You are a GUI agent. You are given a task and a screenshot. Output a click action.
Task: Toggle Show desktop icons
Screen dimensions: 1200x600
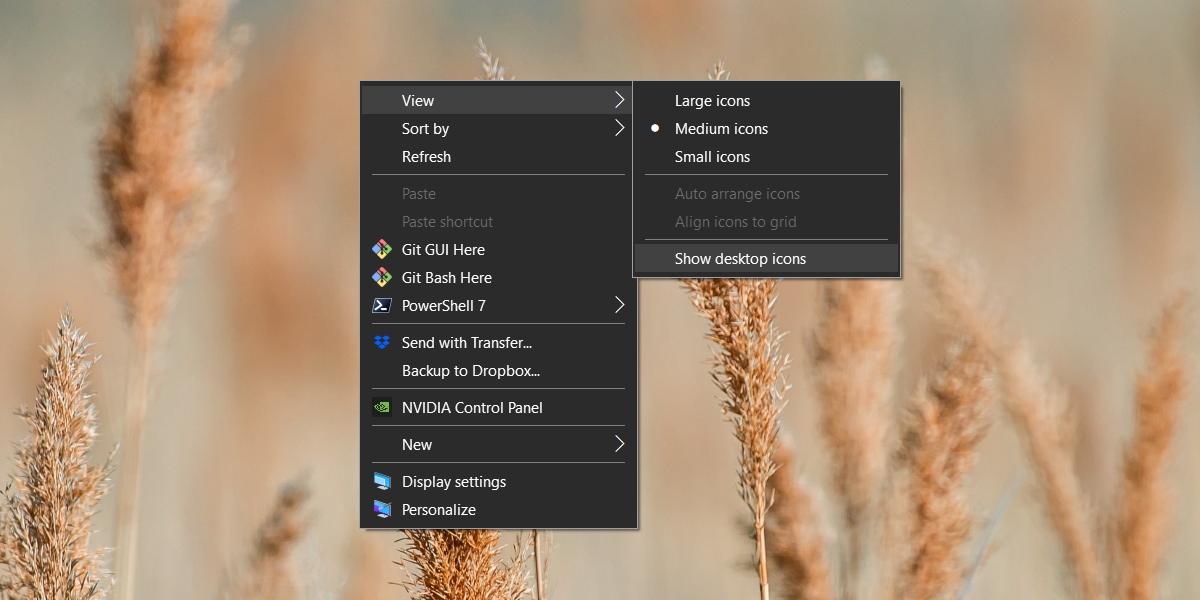point(766,259)
